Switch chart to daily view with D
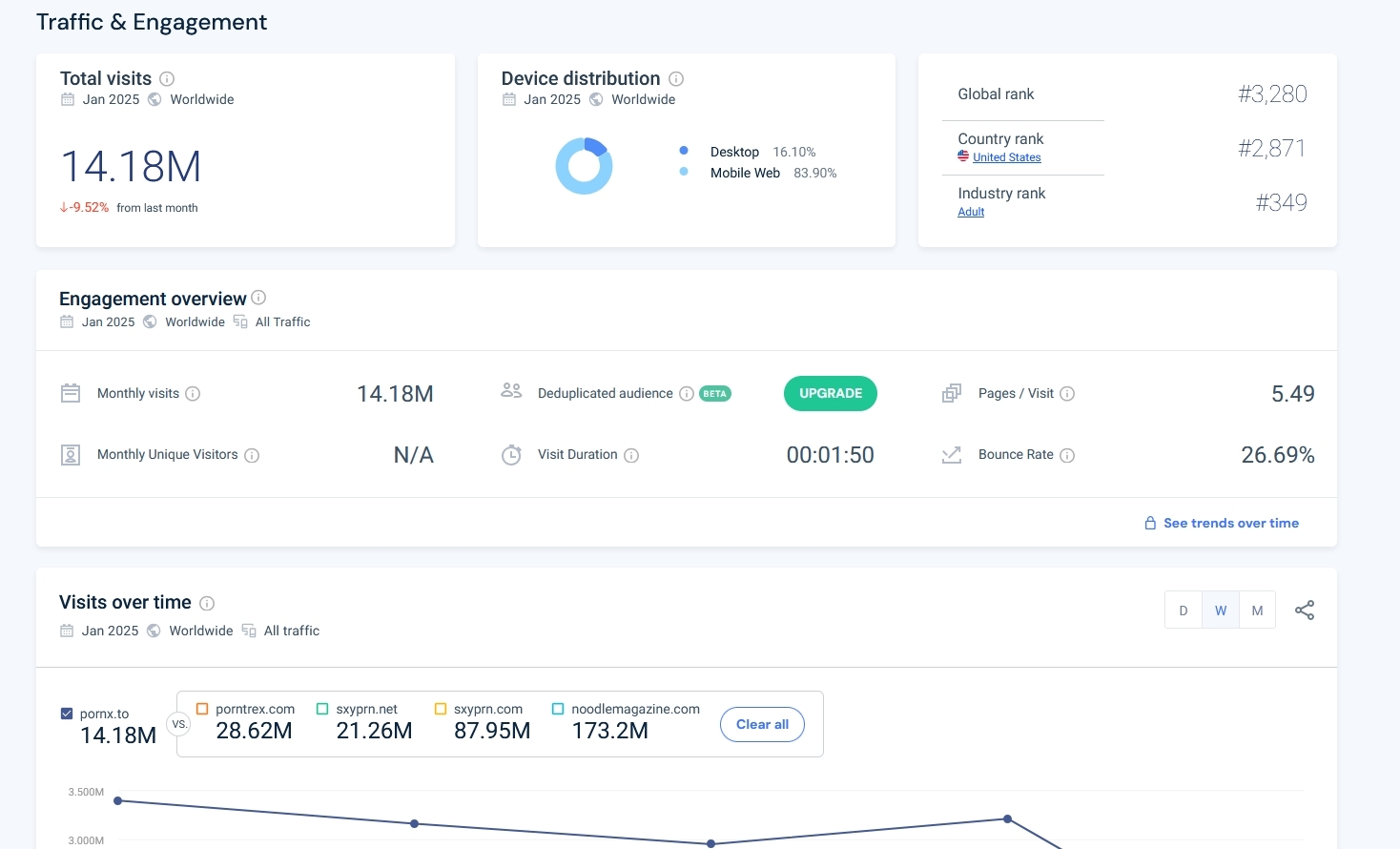This screenshot has height=849, width=1400. 1184,611
